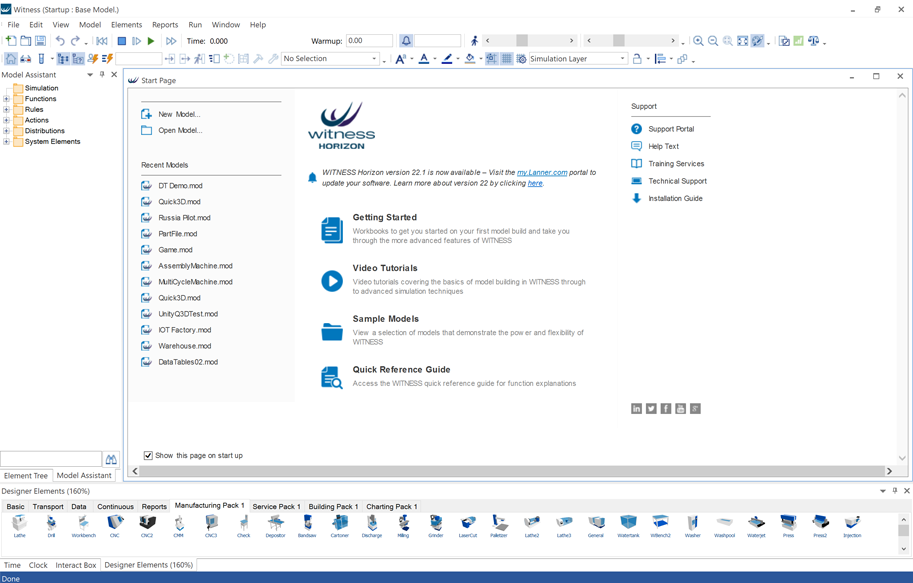The width and height of the screenshot is (913, 583).
Task: Switch to the Service Pack 1 tab
Action: tap(276, 507)
